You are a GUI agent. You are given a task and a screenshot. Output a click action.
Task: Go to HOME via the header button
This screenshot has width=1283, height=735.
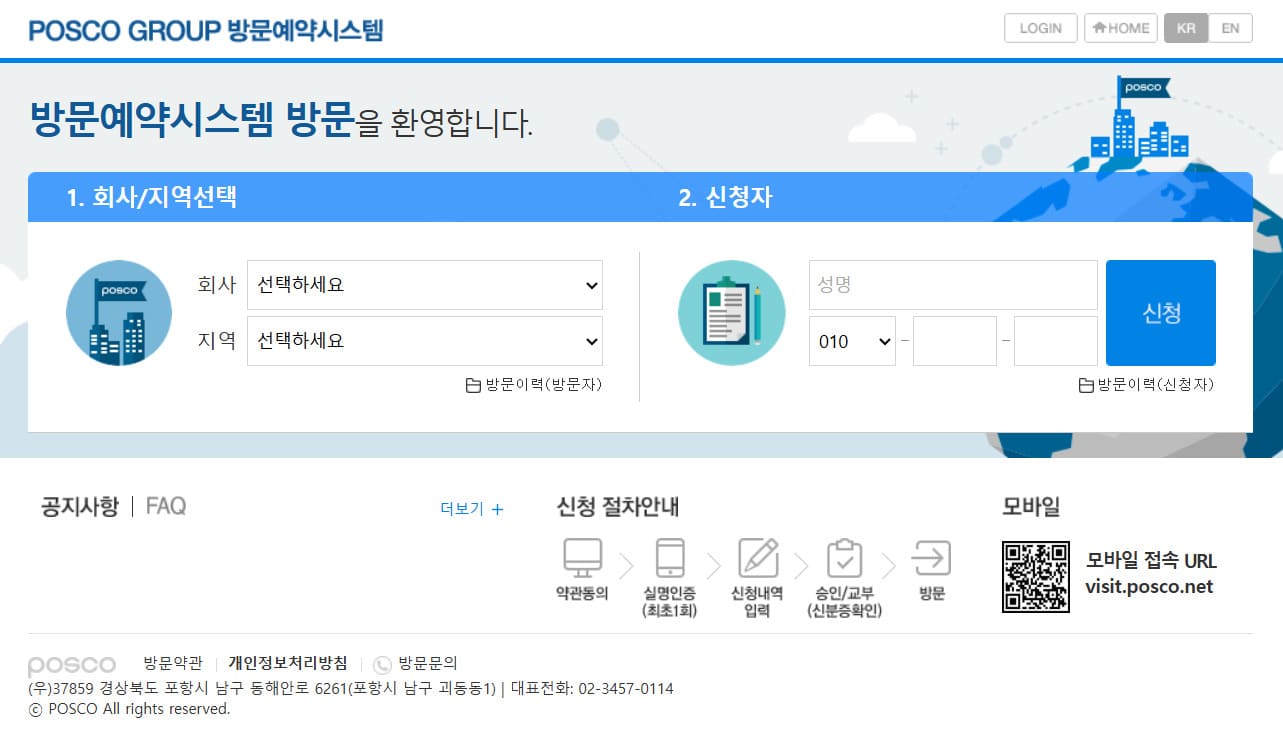tap(1120, 28)
